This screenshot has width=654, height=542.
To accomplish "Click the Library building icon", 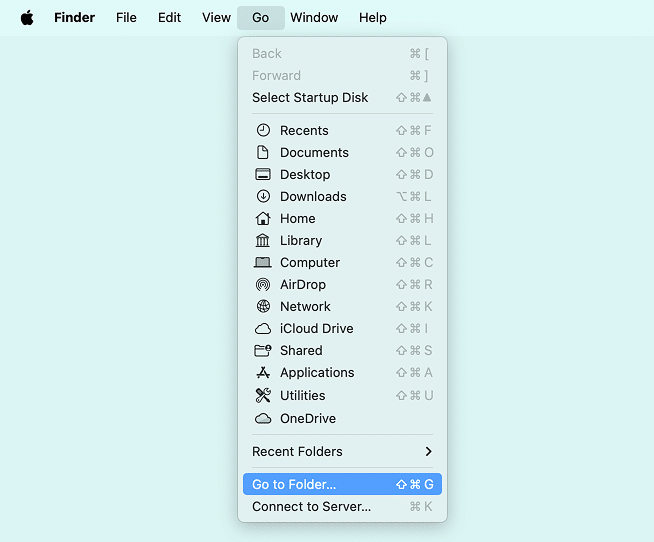I will [x=263, y=241].
